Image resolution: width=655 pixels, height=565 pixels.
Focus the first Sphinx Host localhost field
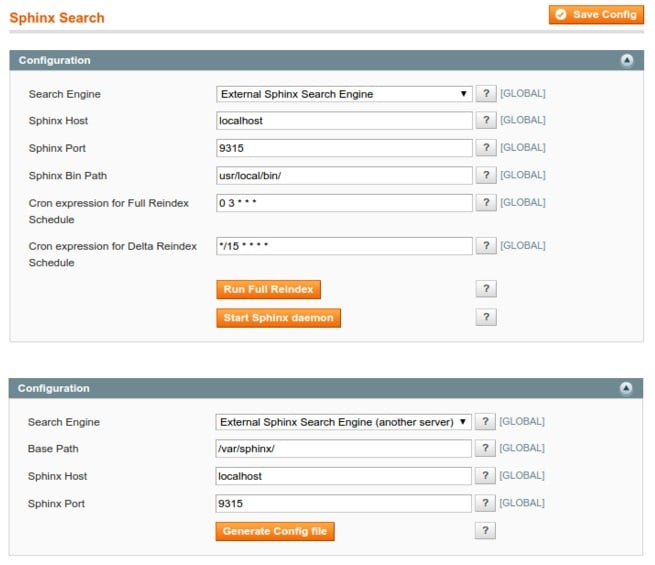tap(344, 121)
